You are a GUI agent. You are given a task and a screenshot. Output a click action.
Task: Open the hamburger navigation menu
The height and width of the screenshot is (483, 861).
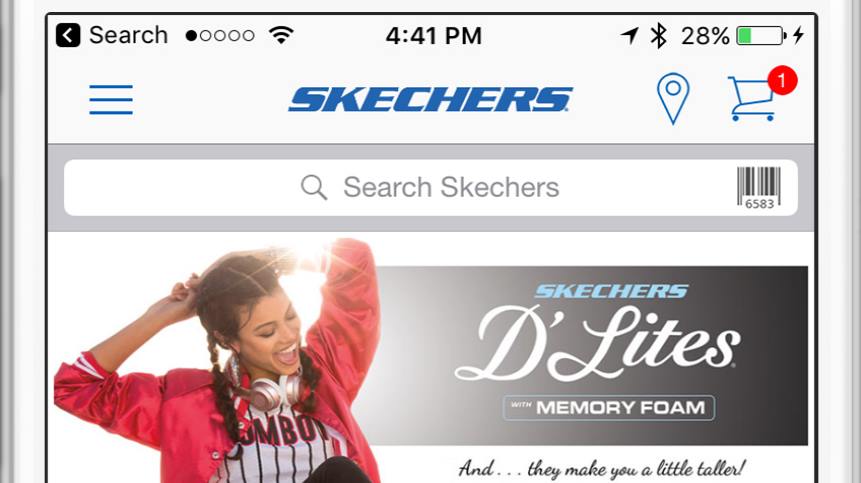coord(111,99)
